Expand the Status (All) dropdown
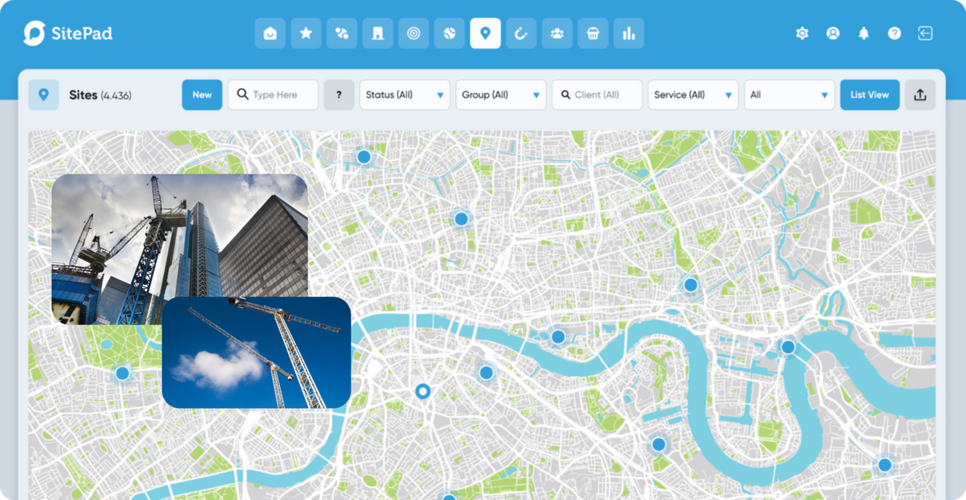This screenshot has height=500, width=966. coord(404,95)
